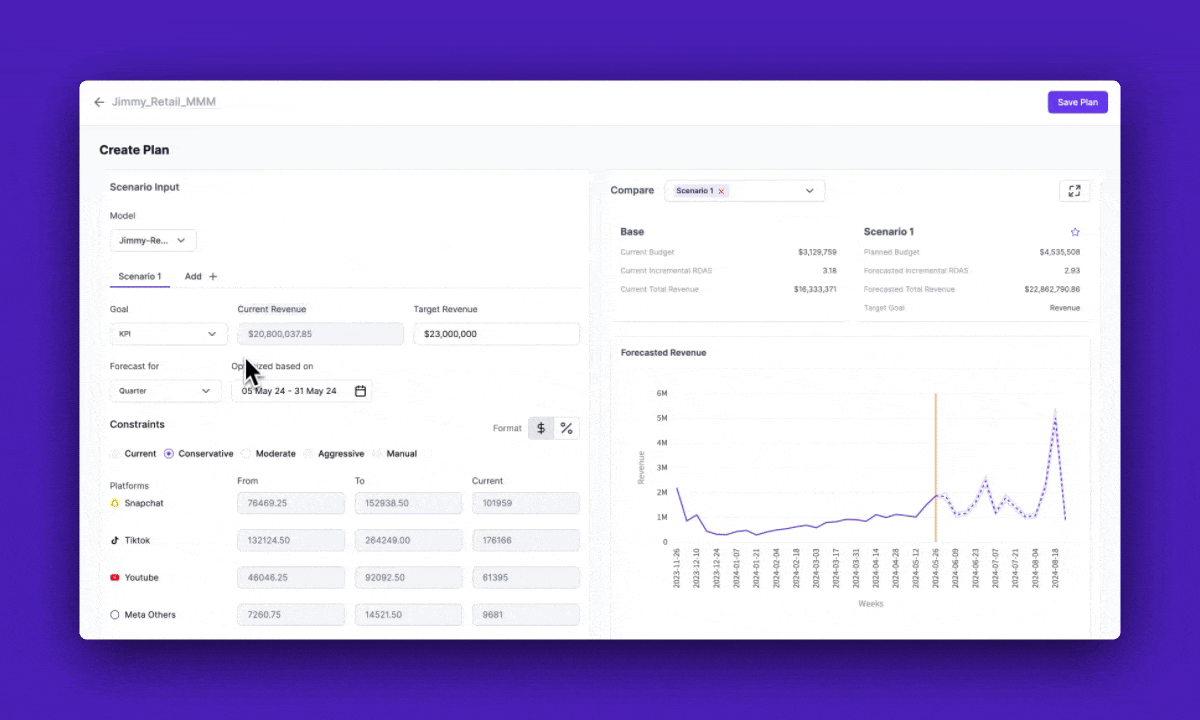Click Snapchat To value 152938.50
This screenshot has width=1200, height=720.
tap(408, 503)
